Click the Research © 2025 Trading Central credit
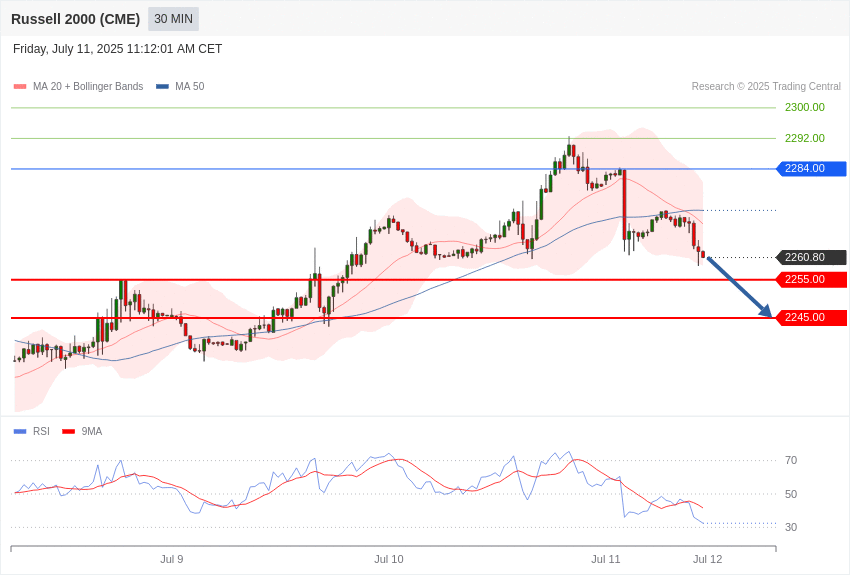This screenshot has width=850, height=576. (766, 86)
